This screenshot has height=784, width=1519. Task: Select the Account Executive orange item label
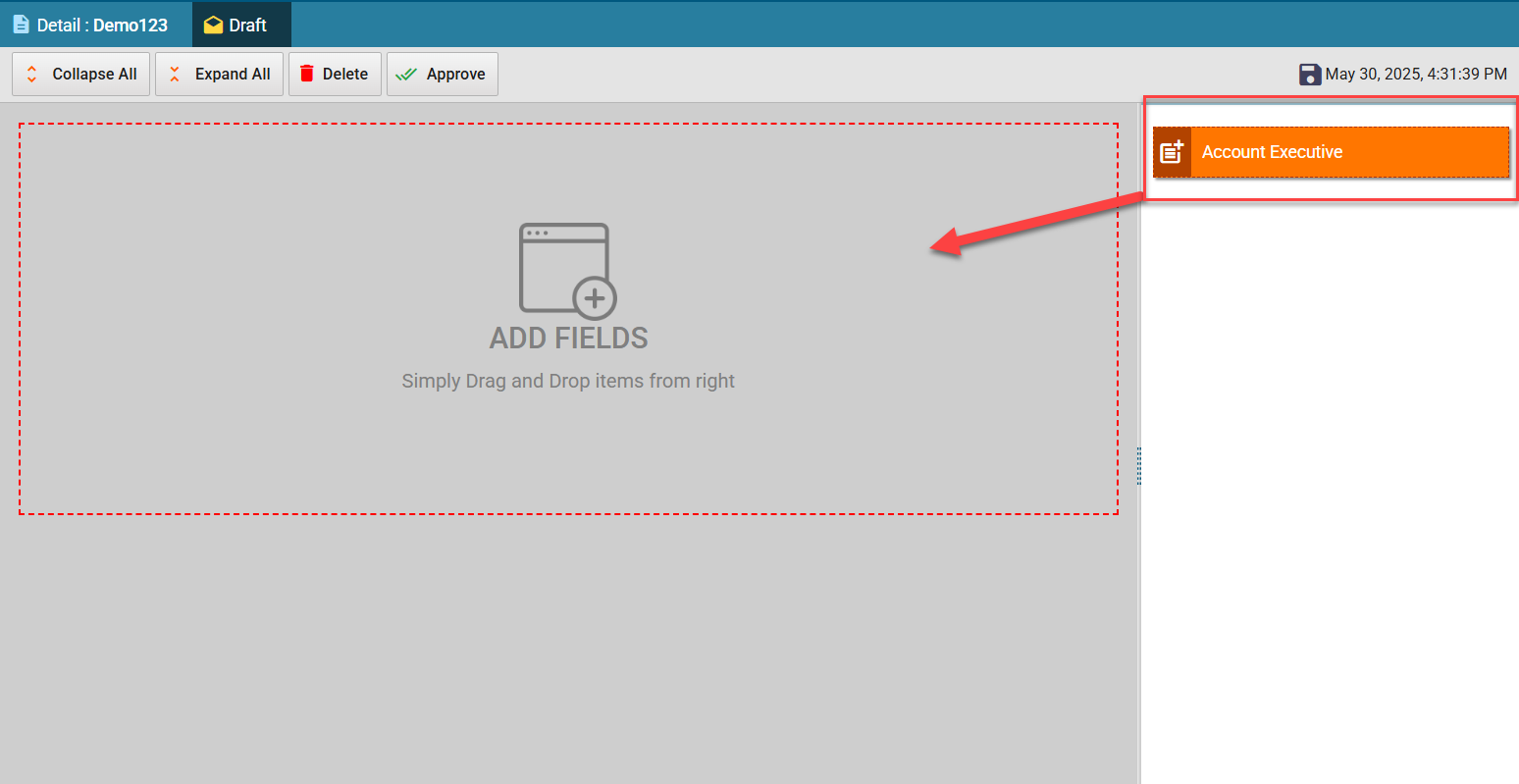(x=1272, y=152)
